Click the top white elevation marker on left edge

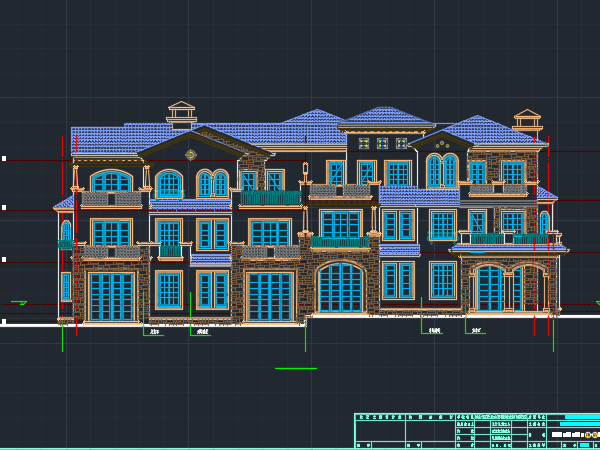coord(4,158)
